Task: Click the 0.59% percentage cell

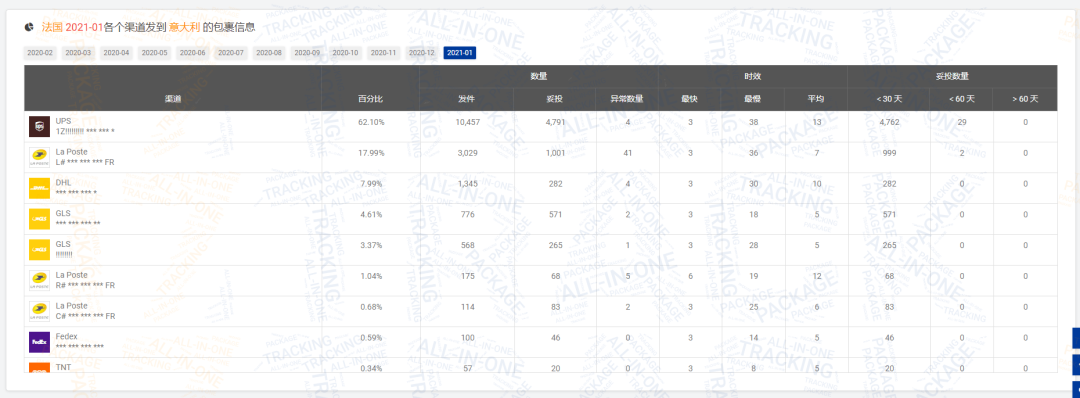Action: (371, 337)
